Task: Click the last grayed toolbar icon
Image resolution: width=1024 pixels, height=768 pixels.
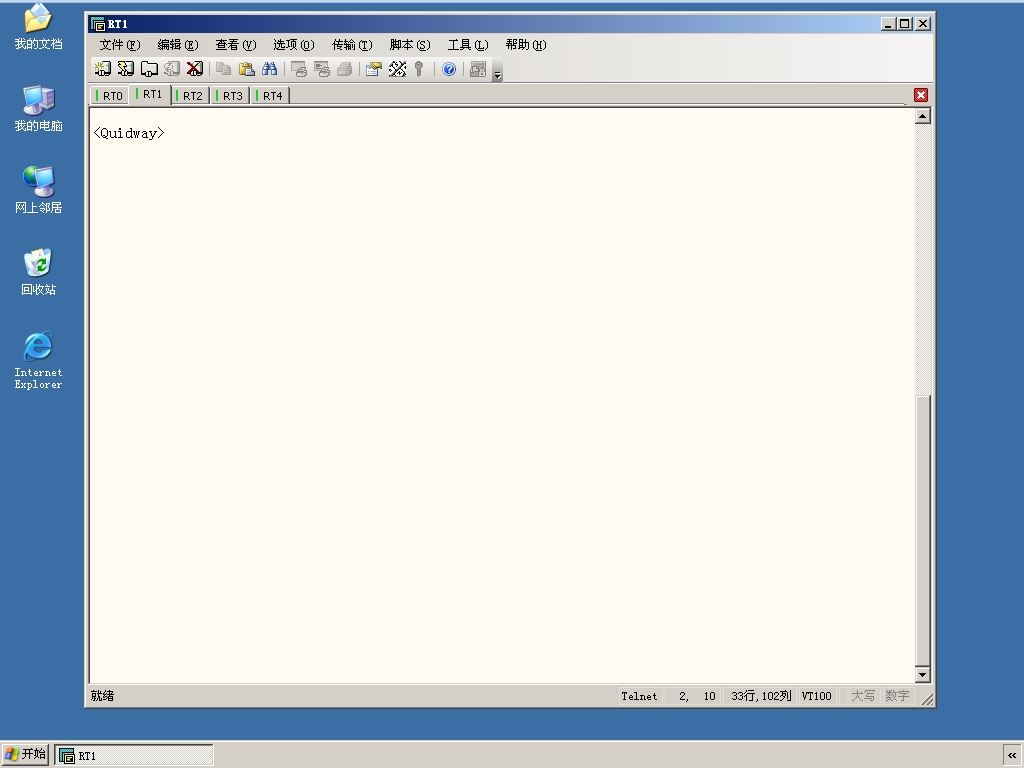Action: click(x=478, y=69)
